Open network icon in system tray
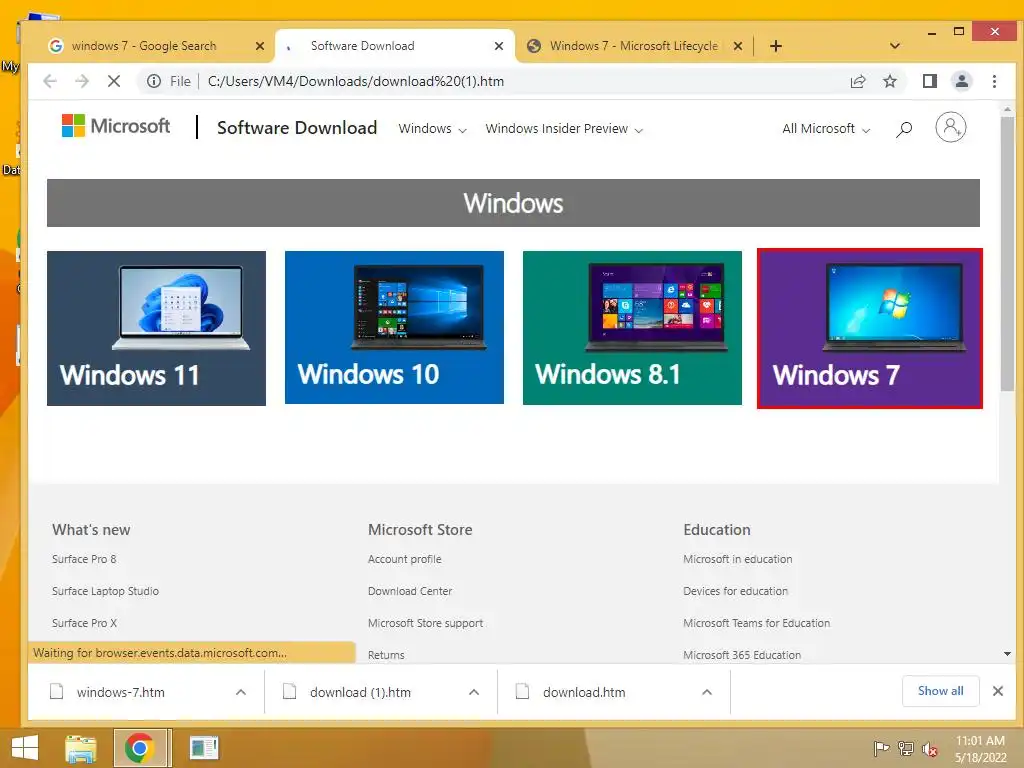 click(906, 748)
